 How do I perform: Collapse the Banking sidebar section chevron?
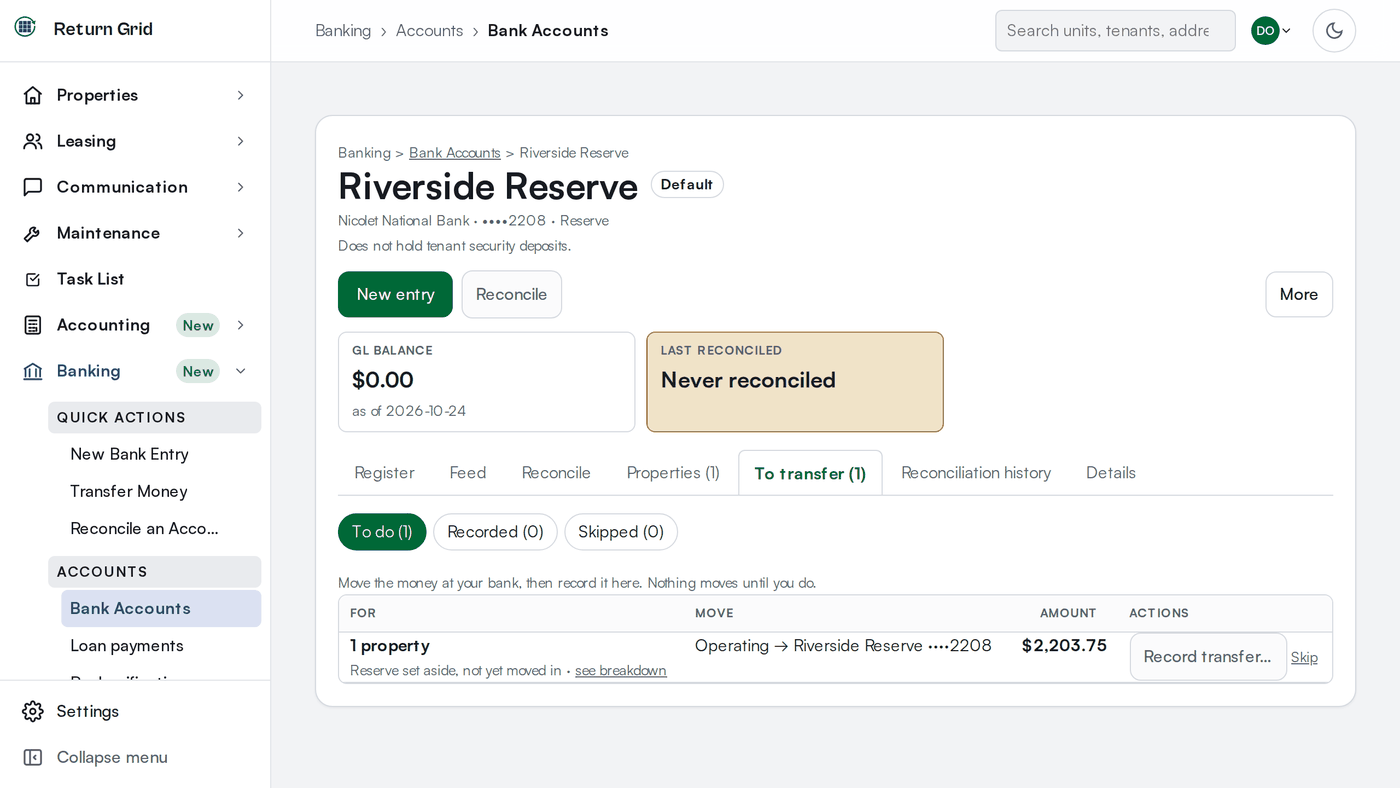(241, 371)
